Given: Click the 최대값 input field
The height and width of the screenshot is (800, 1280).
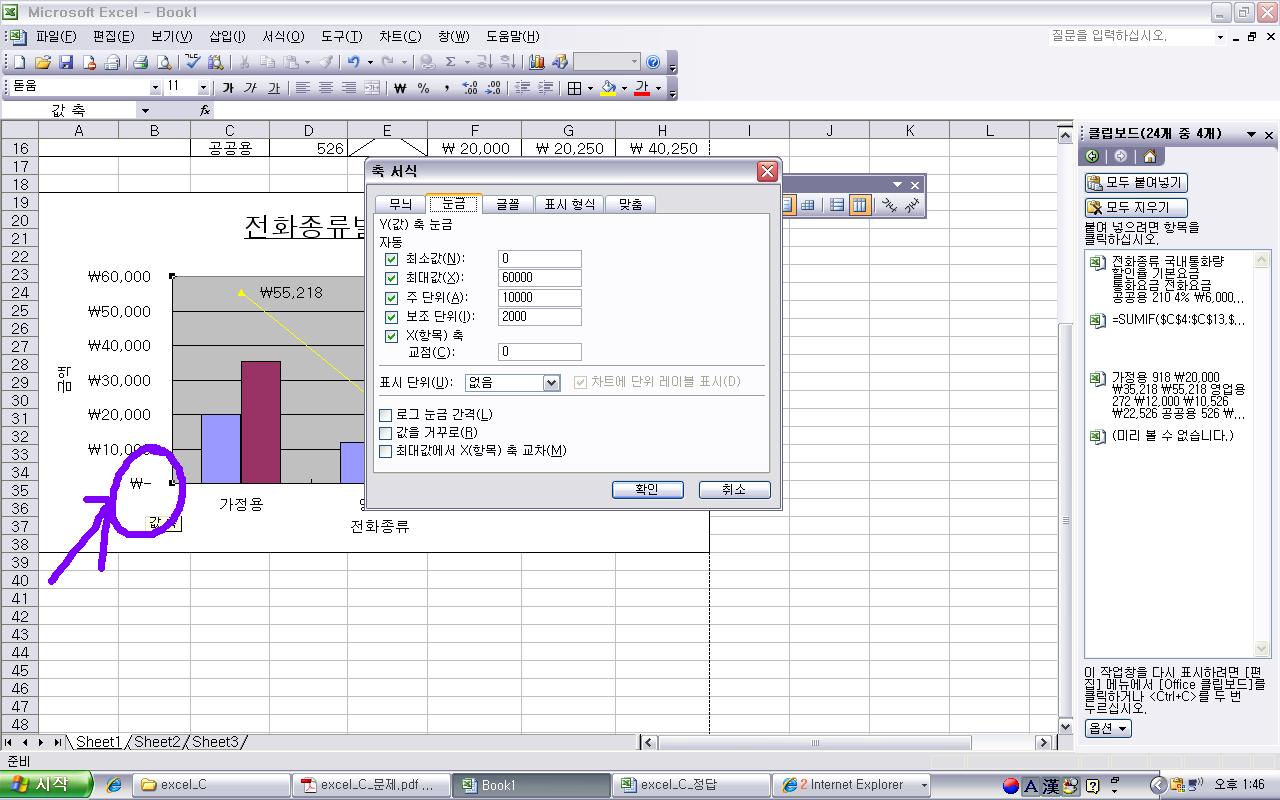Looking at the screenshot, I should [539, 278].
